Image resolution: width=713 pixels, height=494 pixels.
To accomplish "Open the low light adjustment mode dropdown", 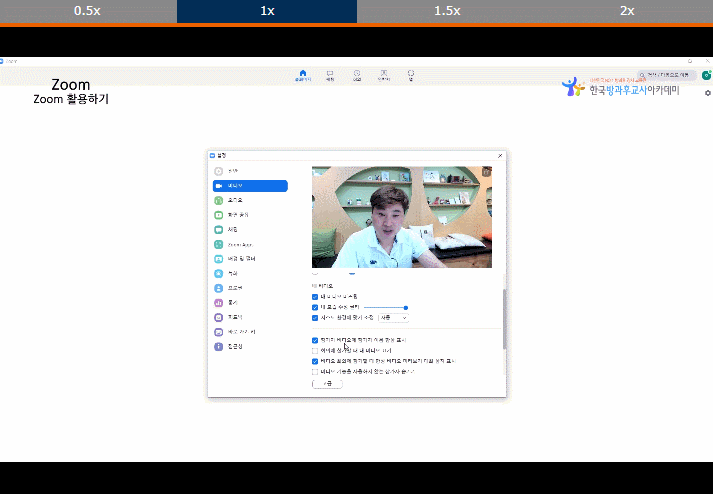I will click(393, 318).
